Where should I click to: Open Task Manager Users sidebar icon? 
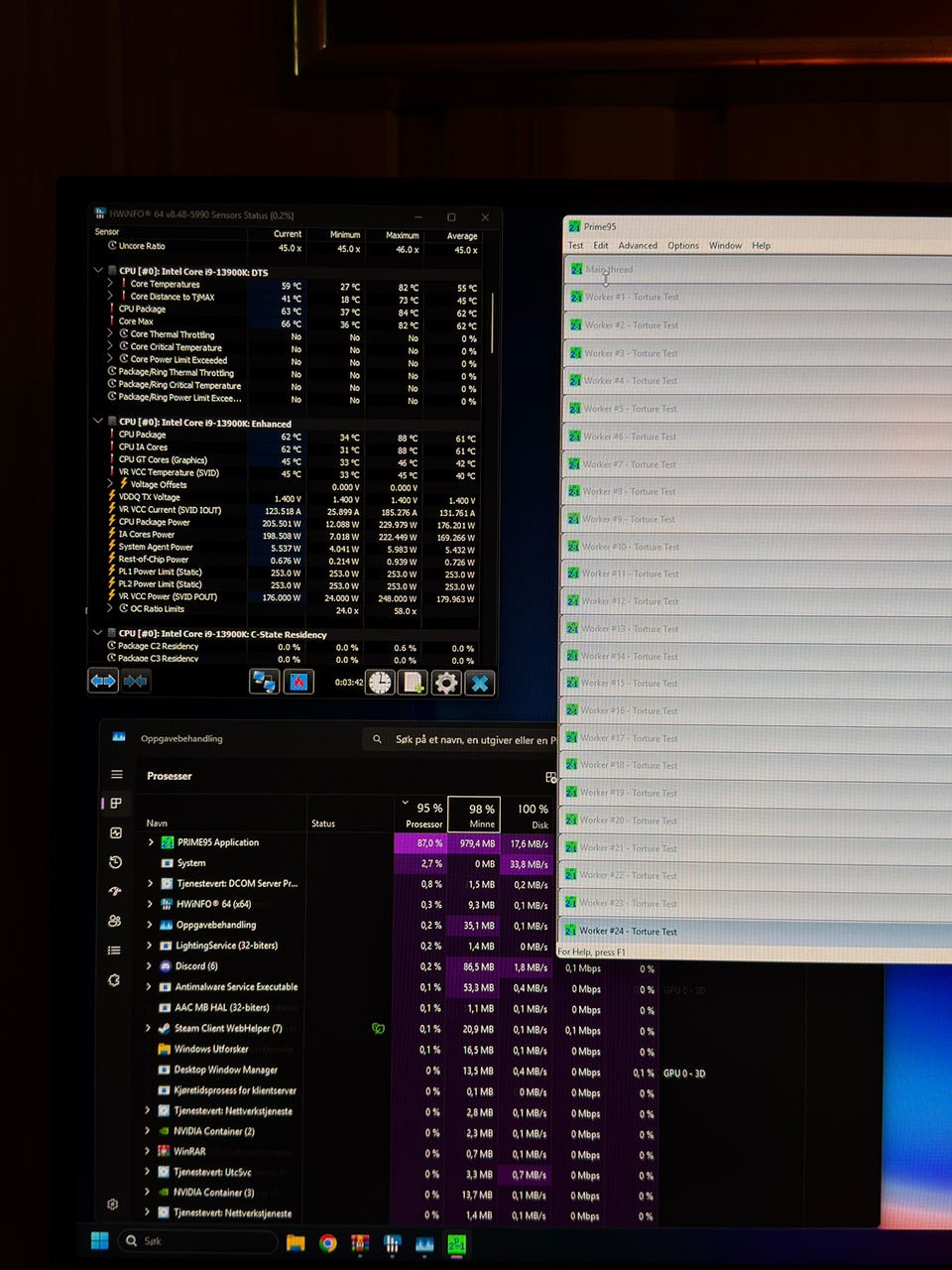click(115, 921)
